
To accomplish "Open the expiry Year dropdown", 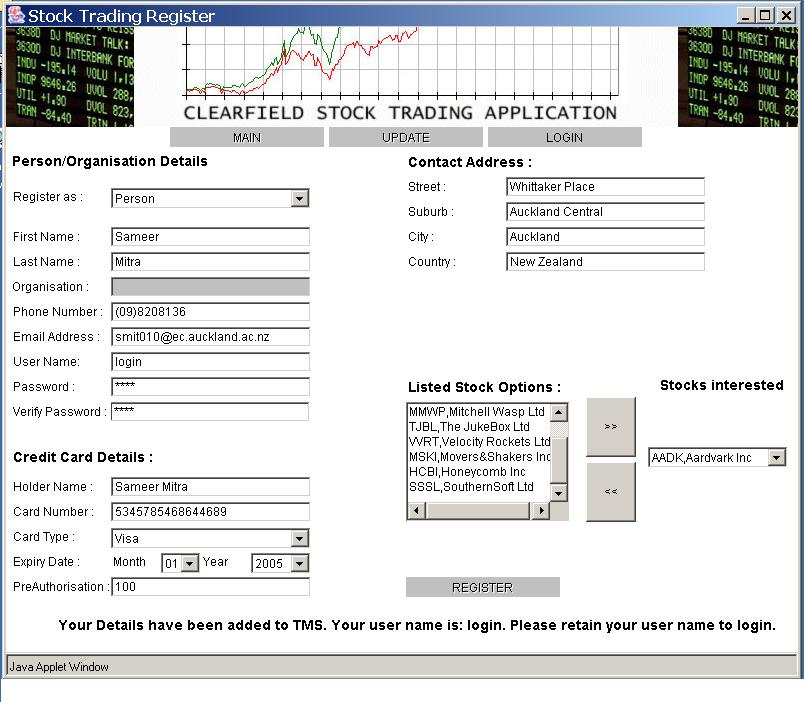I will pyautogui.click(x=300, y=564).
